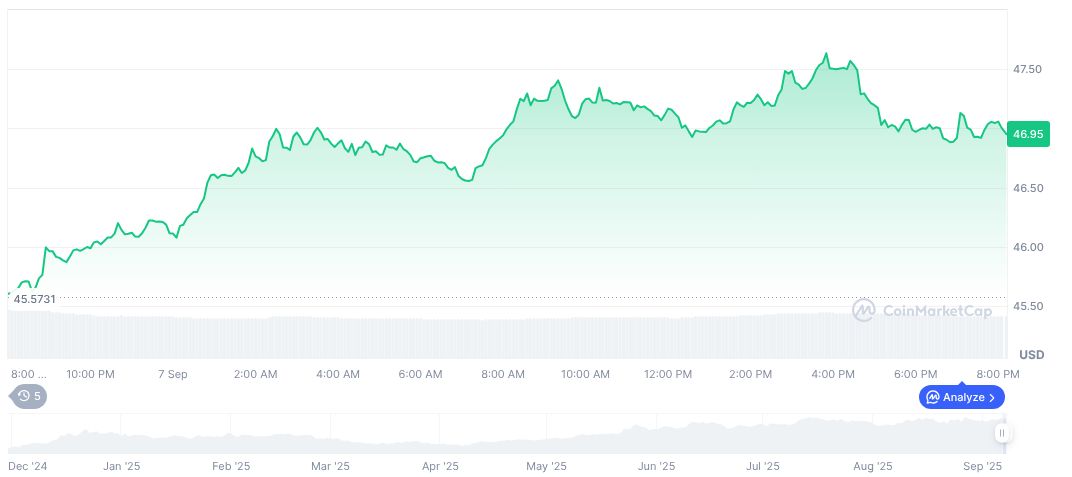Click the 4:00 PM time axis label
The height and width of the screenshot is (477, 1072).
tap(833, 374)
